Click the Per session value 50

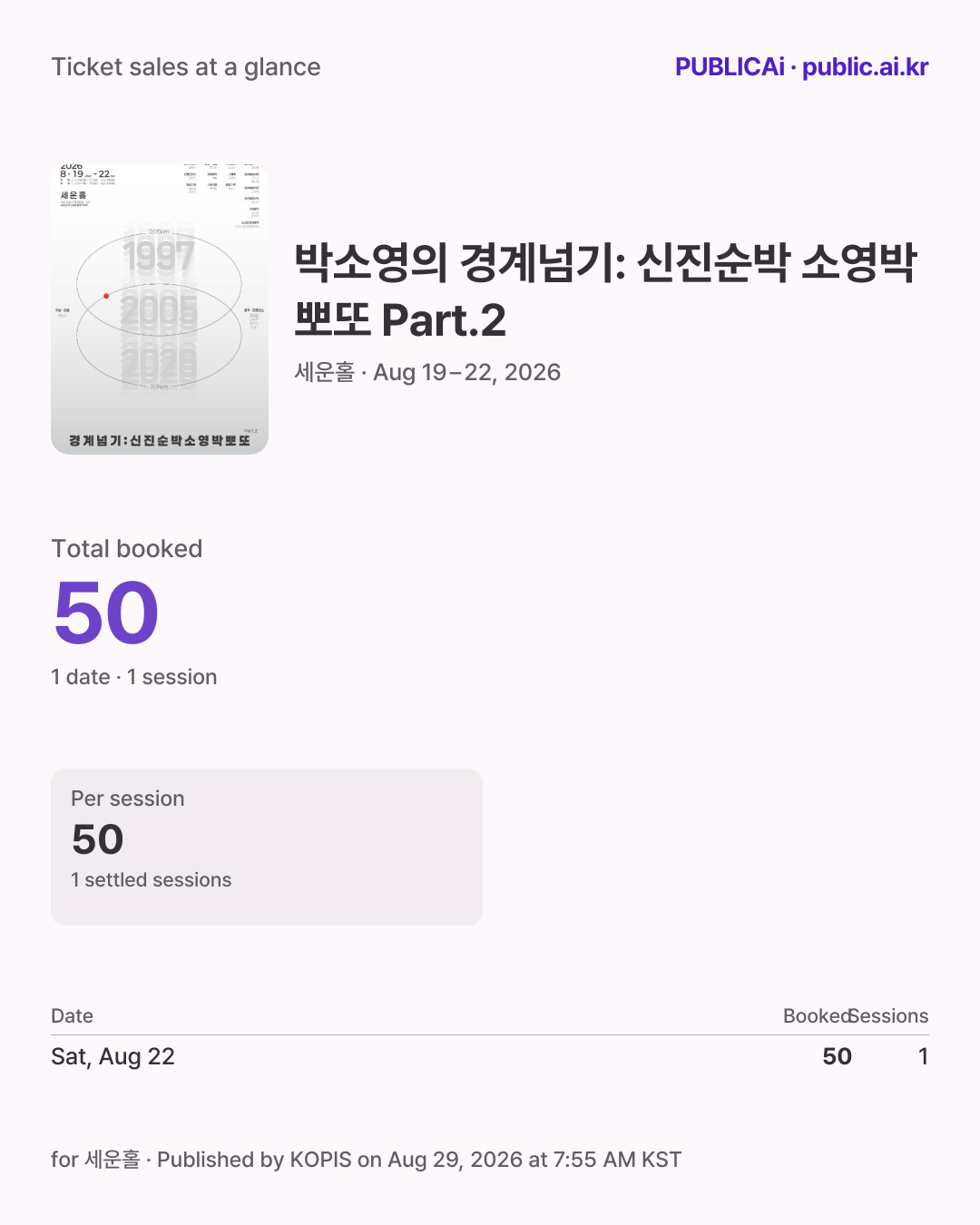(97, 839)
